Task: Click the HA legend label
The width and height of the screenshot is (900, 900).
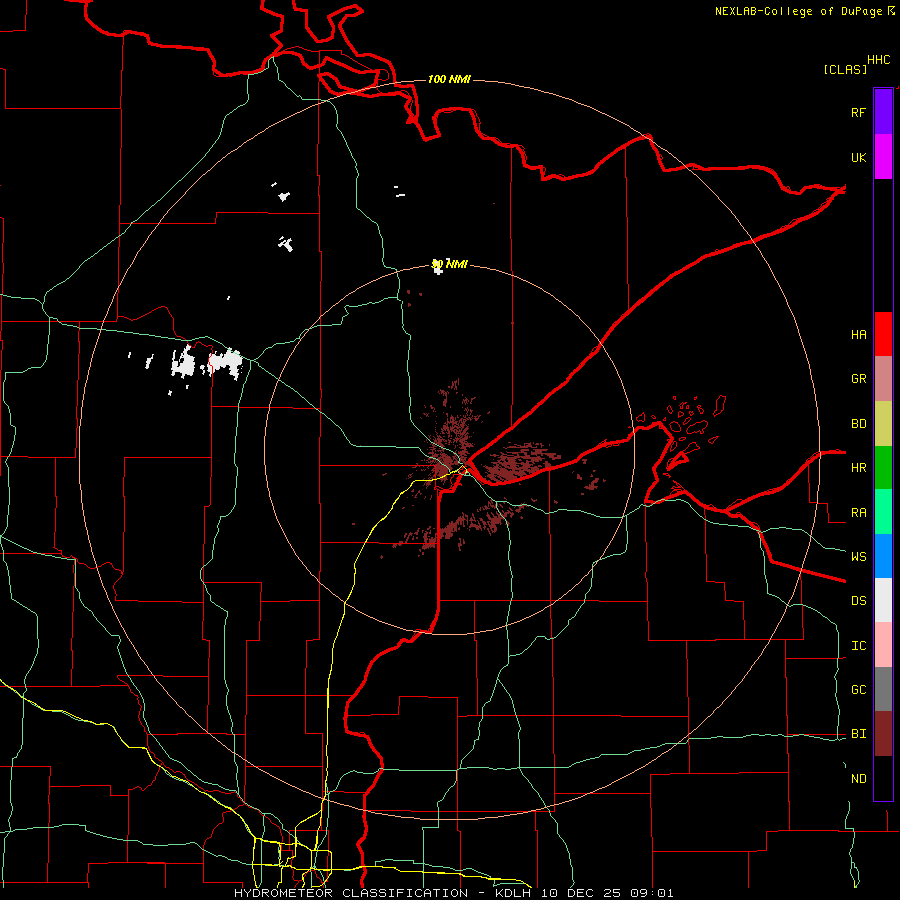Action: click(858, 335)
